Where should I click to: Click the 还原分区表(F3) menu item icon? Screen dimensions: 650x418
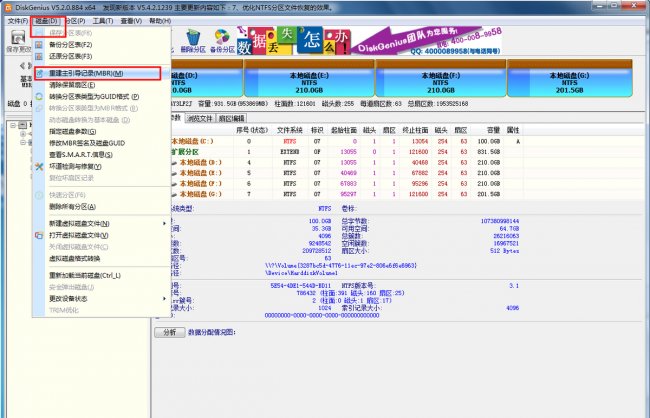[x=39, y=56]
